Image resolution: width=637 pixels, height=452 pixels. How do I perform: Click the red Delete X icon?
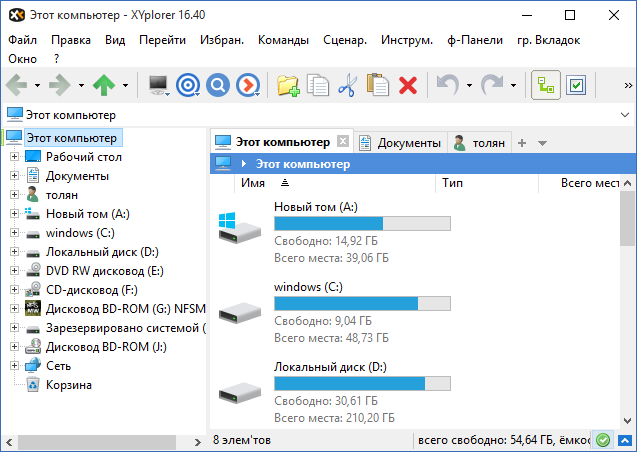(x=408, y=85)
